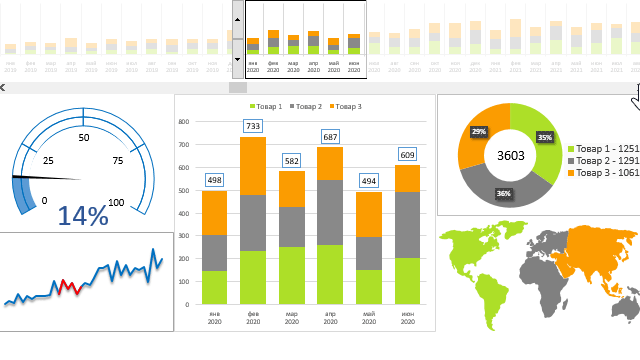Select Товар 2 - 1291 legend item

[x=603, y=161]
